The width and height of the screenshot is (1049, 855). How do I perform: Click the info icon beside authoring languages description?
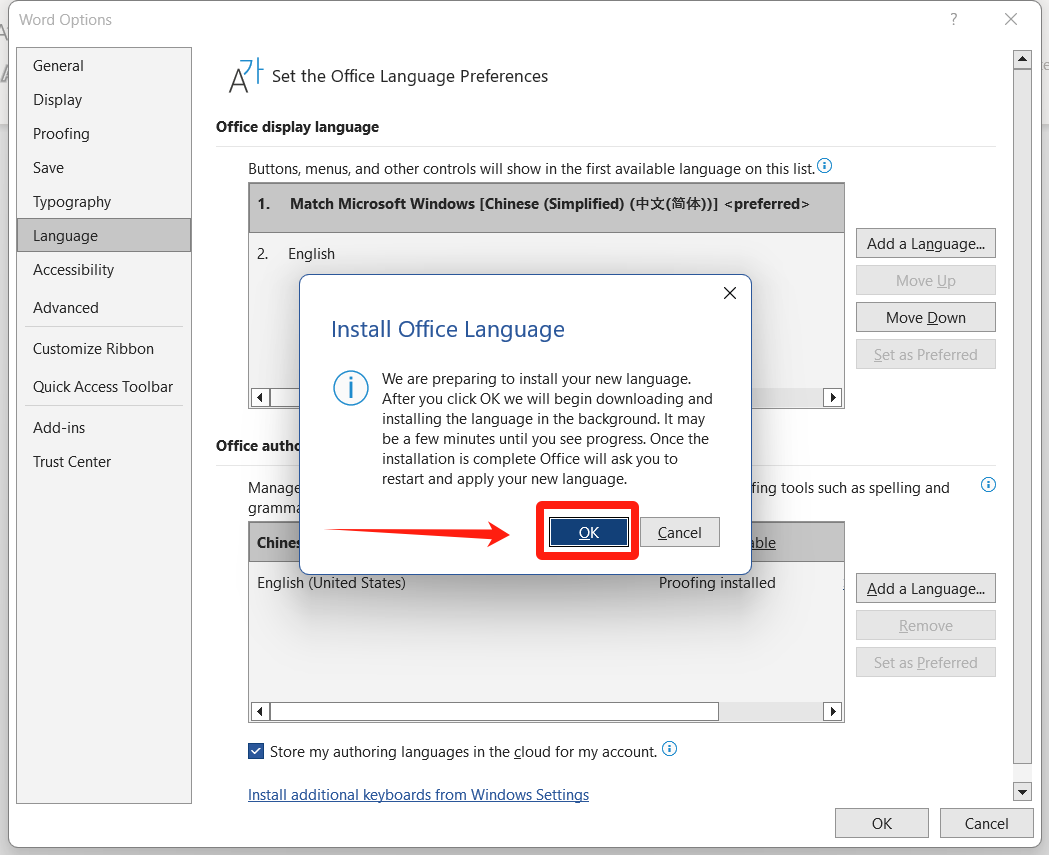[x=988, y=485]
